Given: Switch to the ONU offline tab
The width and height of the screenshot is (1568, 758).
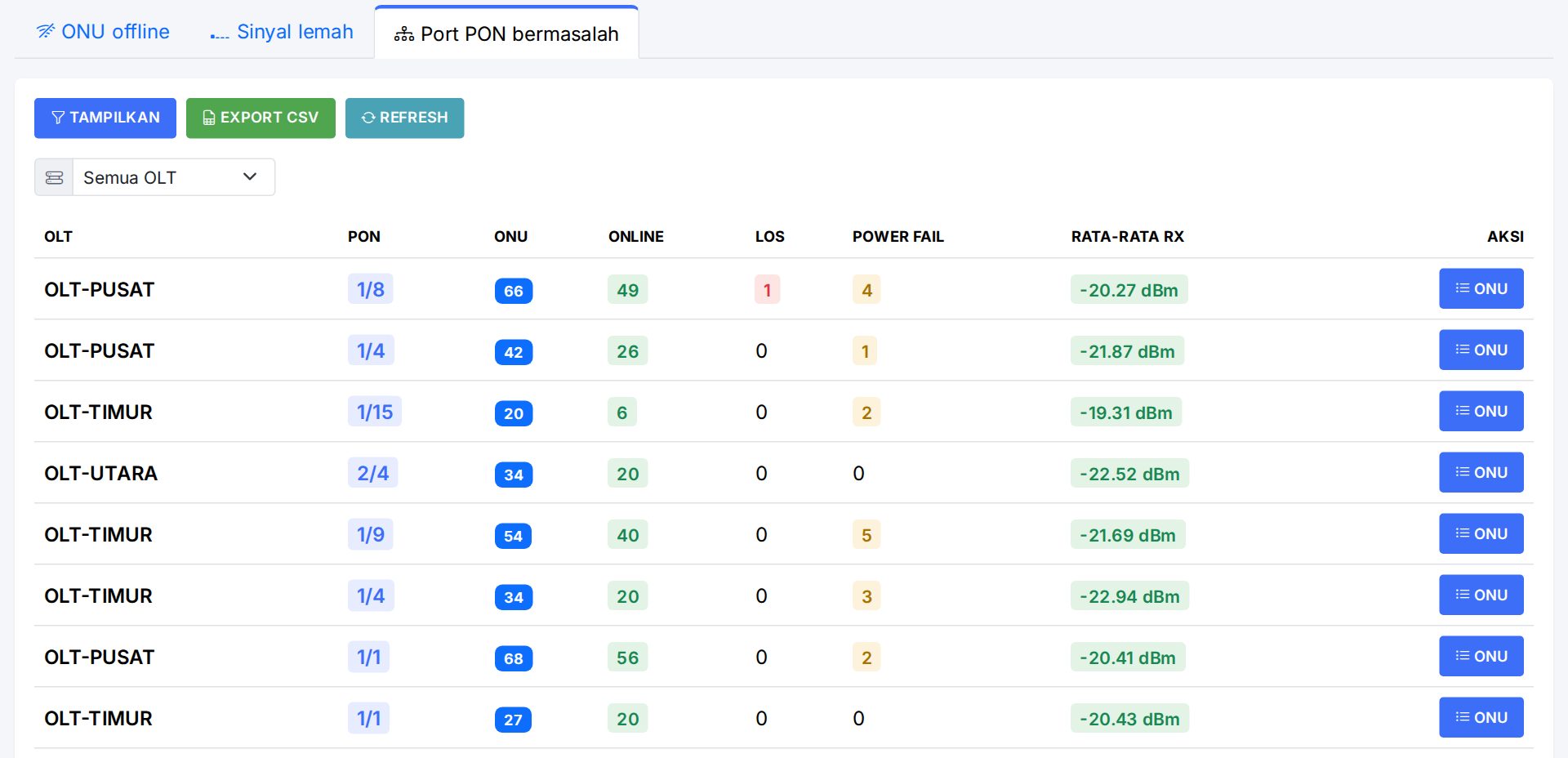Looking at the screenshot, I should (103, 32).
